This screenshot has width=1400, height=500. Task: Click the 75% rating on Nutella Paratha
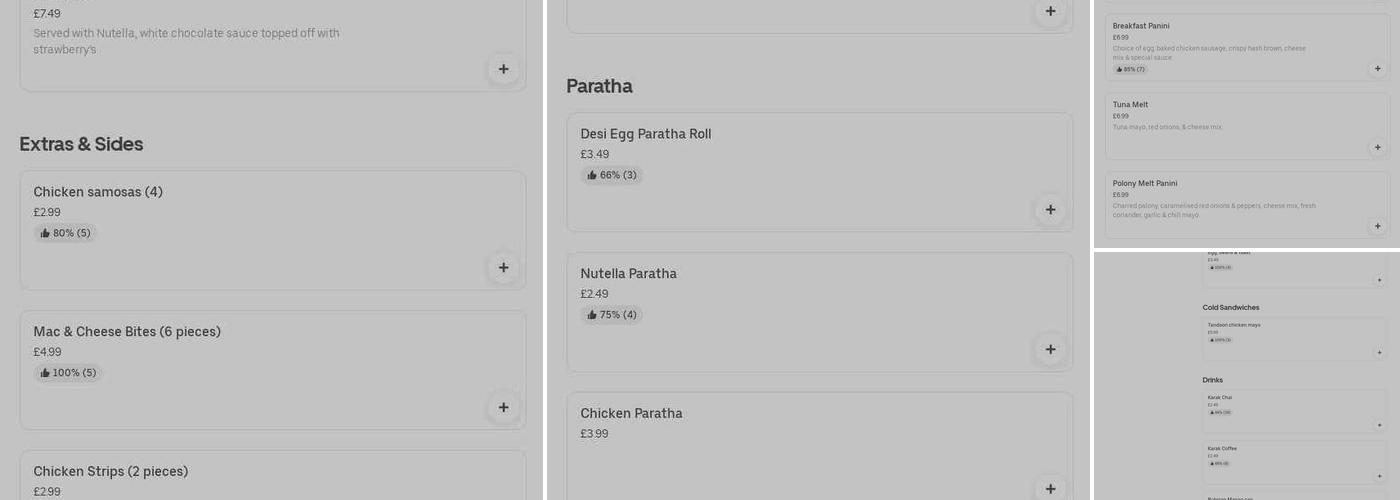(x=612, y=315)
